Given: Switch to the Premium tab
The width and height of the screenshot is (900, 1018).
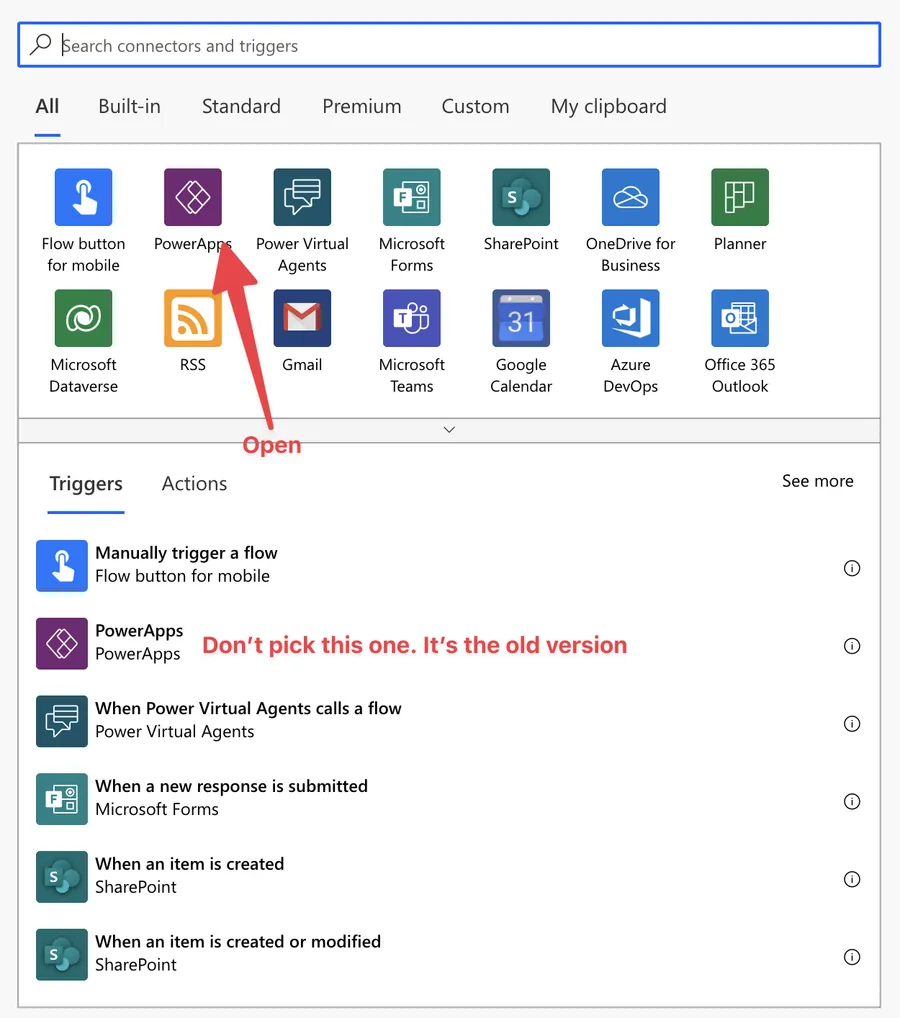Looking at the screenshot, I should click(x=362, y=106).
